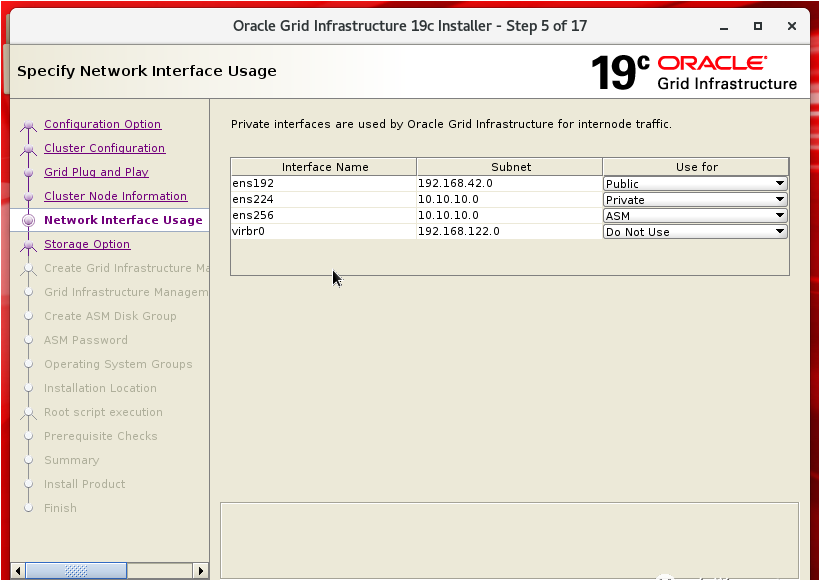Sort by Interface Name column header
The height and width of the screenshot is (580, 820).
click(324, 167)
